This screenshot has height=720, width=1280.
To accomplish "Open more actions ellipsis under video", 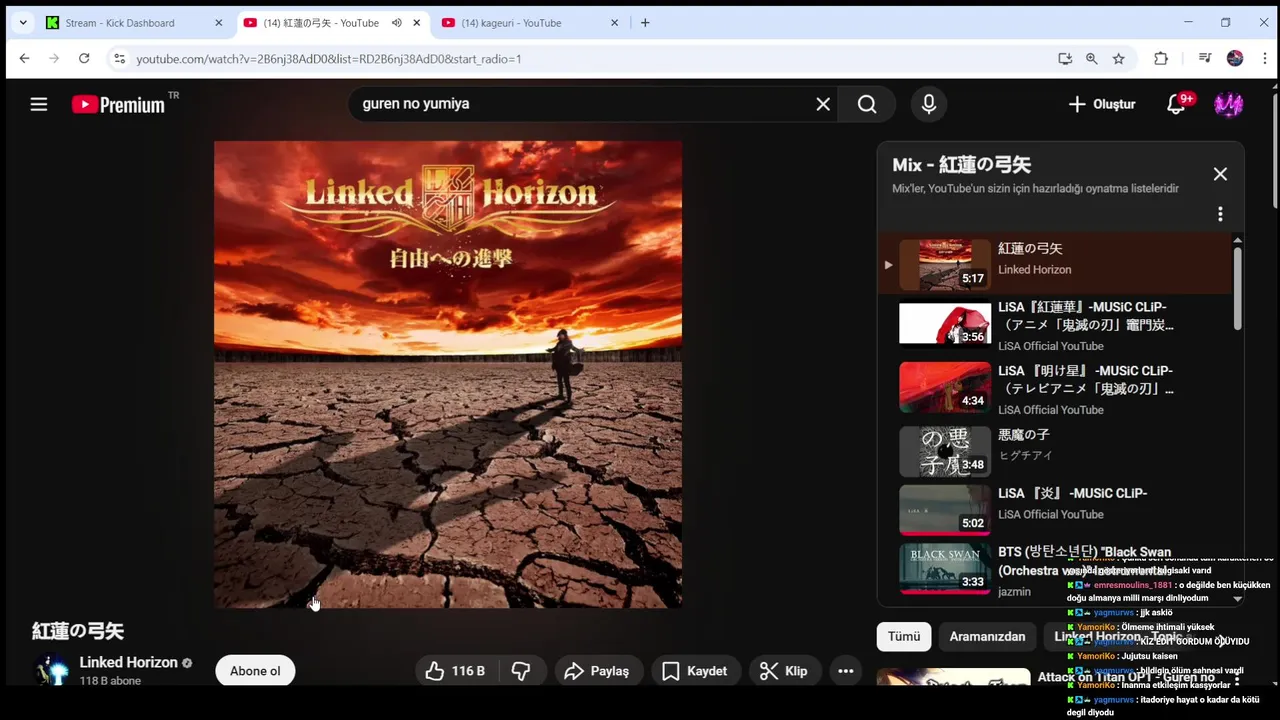I will (845, 671).
